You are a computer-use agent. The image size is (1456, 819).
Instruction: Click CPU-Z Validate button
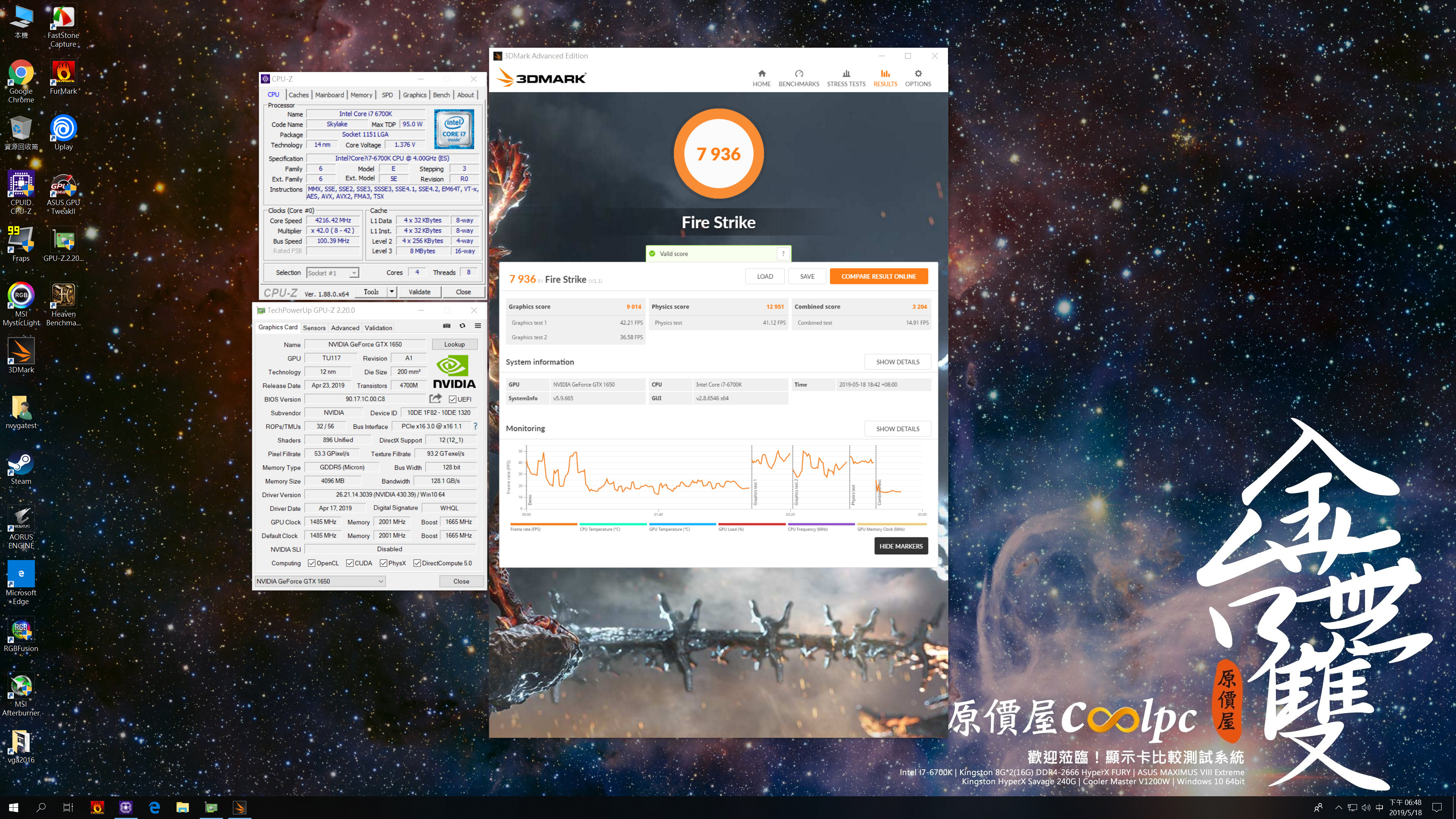coord(419,292)
